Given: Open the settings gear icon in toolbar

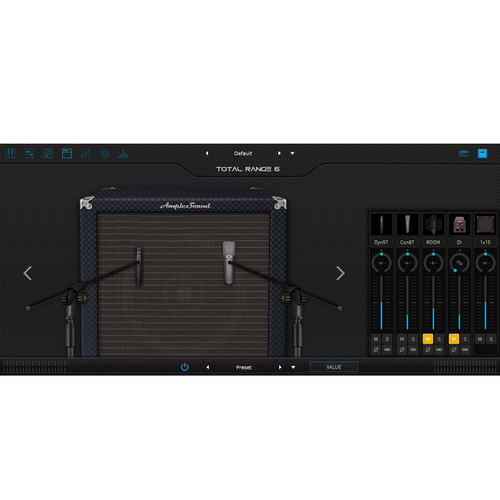Looking at the screenshot, I should pos(104,154).
